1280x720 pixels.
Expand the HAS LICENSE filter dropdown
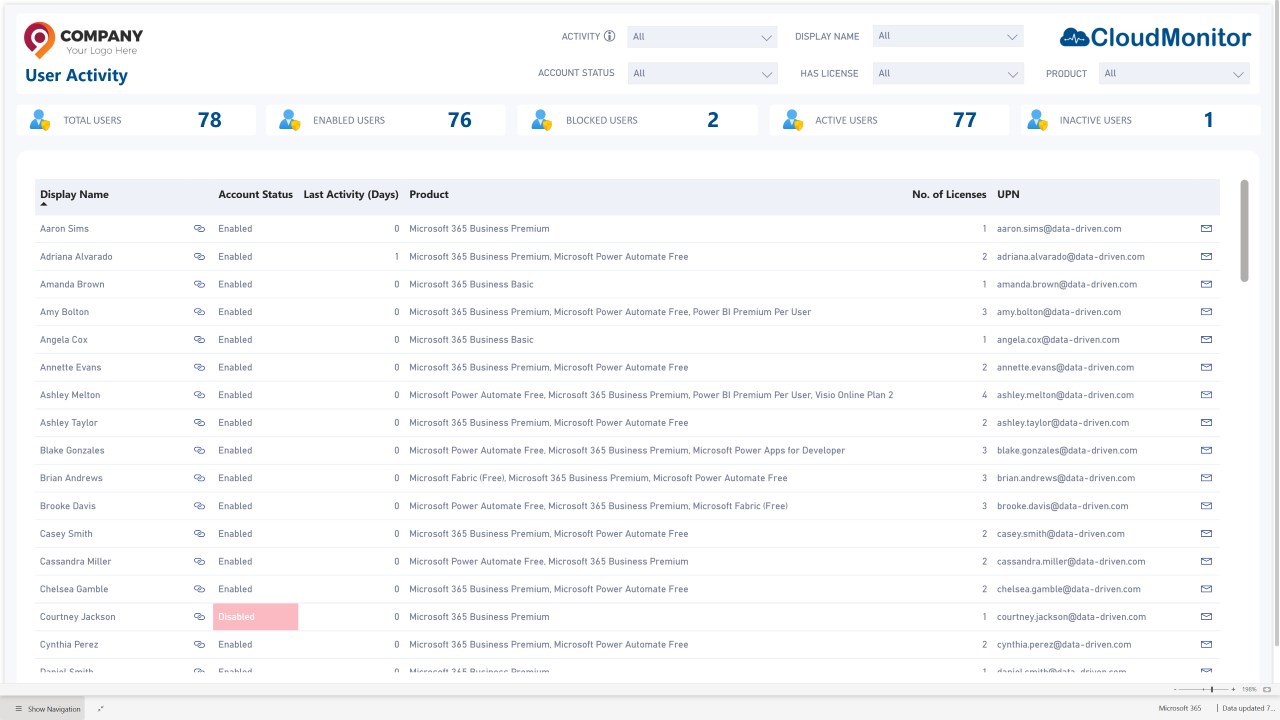pos(948,73)
